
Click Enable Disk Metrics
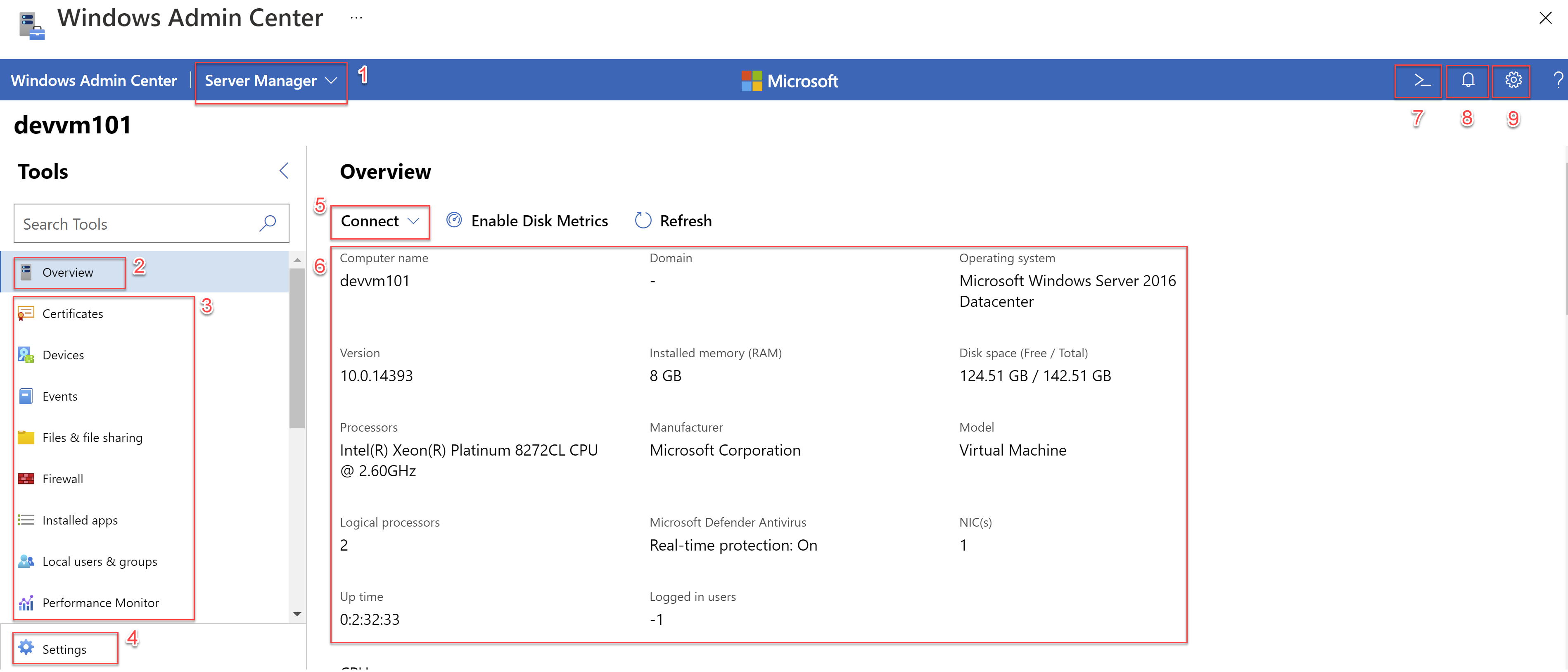click(527, 221)
